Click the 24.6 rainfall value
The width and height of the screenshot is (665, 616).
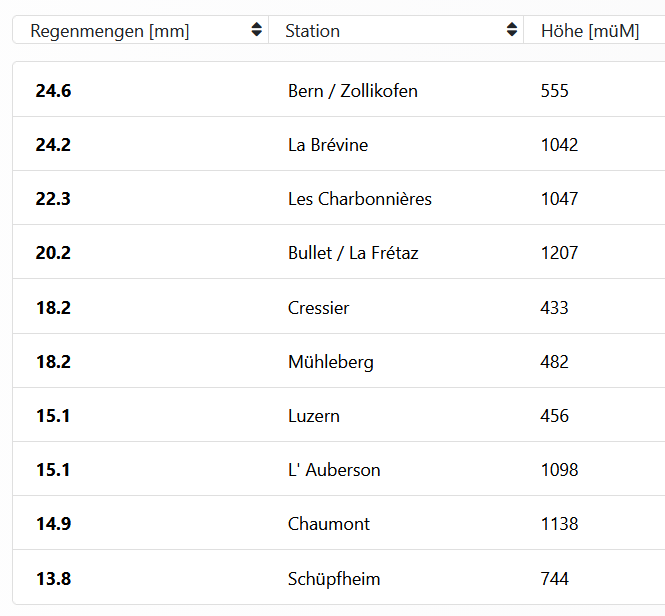point(53,91)
